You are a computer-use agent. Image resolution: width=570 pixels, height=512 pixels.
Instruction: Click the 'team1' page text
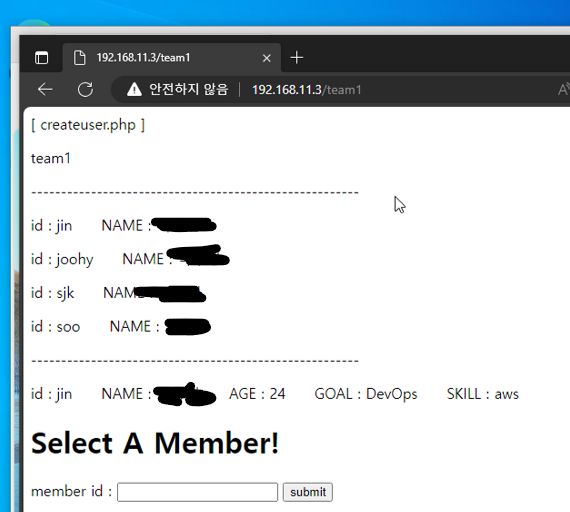pyautogui.click(x=51, y=159)
